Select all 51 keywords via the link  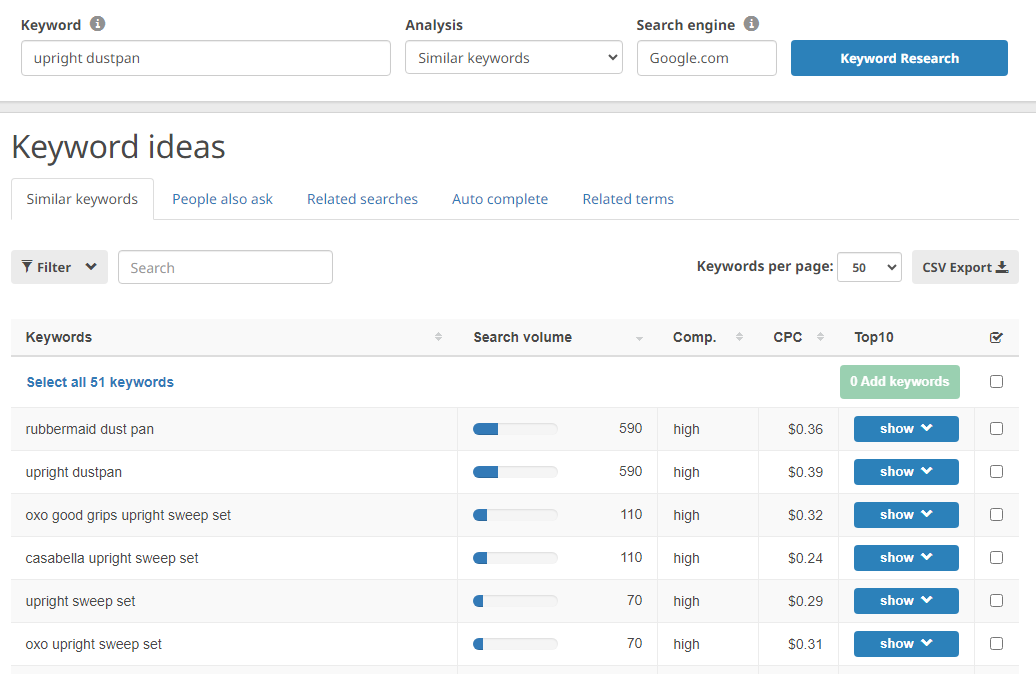100,382
